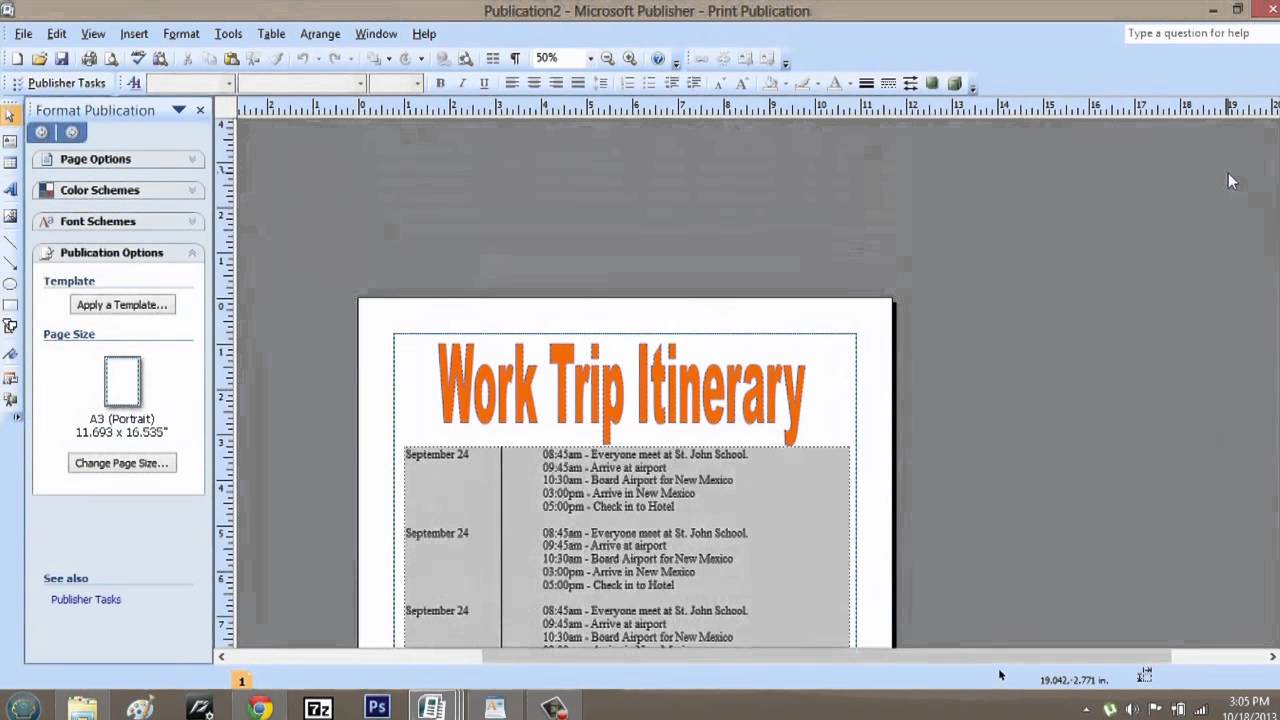Open the File menu
The image size is (1280, 720).
pos(23,34)
